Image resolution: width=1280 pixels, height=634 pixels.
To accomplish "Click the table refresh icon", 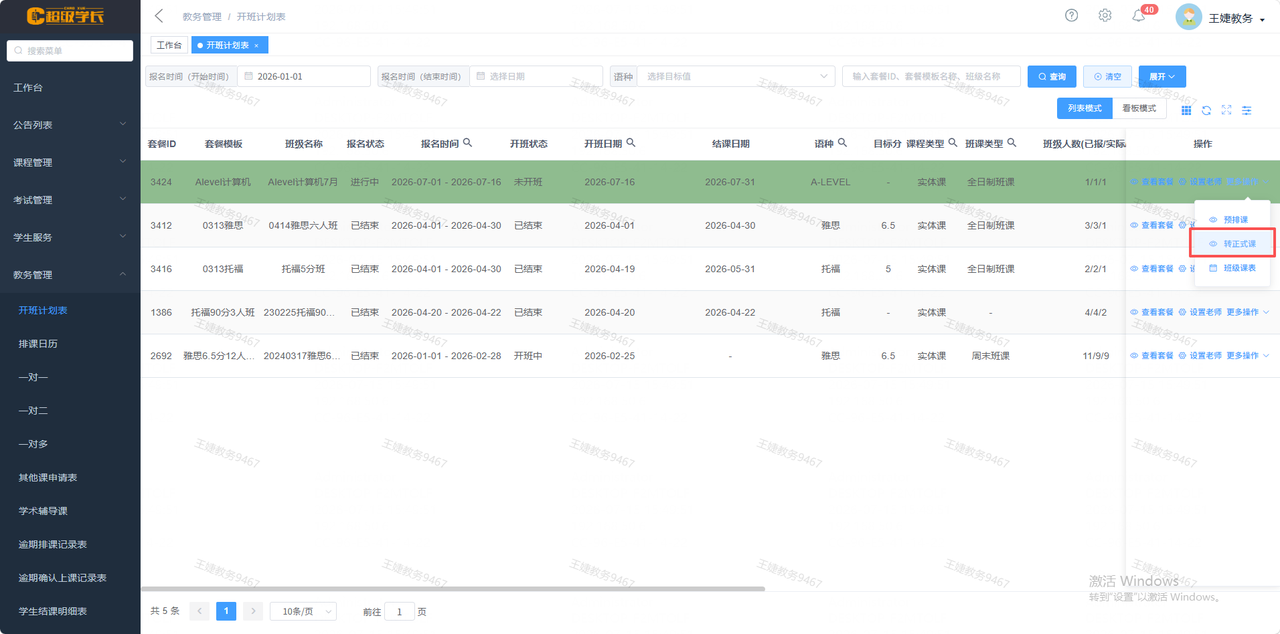I will tap(1207, 110).
